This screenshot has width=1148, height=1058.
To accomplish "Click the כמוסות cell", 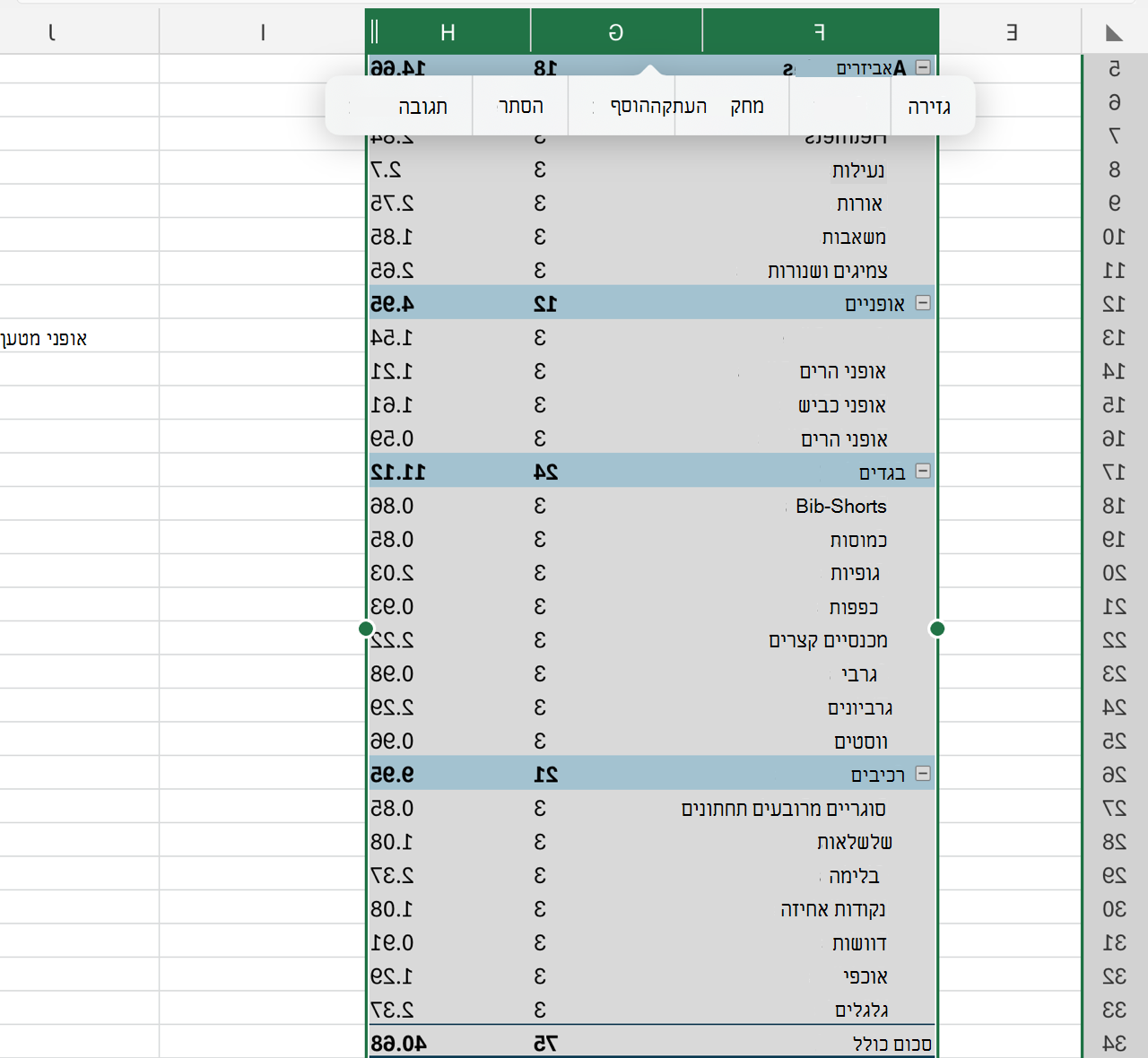I will click(x=858, y=540).
